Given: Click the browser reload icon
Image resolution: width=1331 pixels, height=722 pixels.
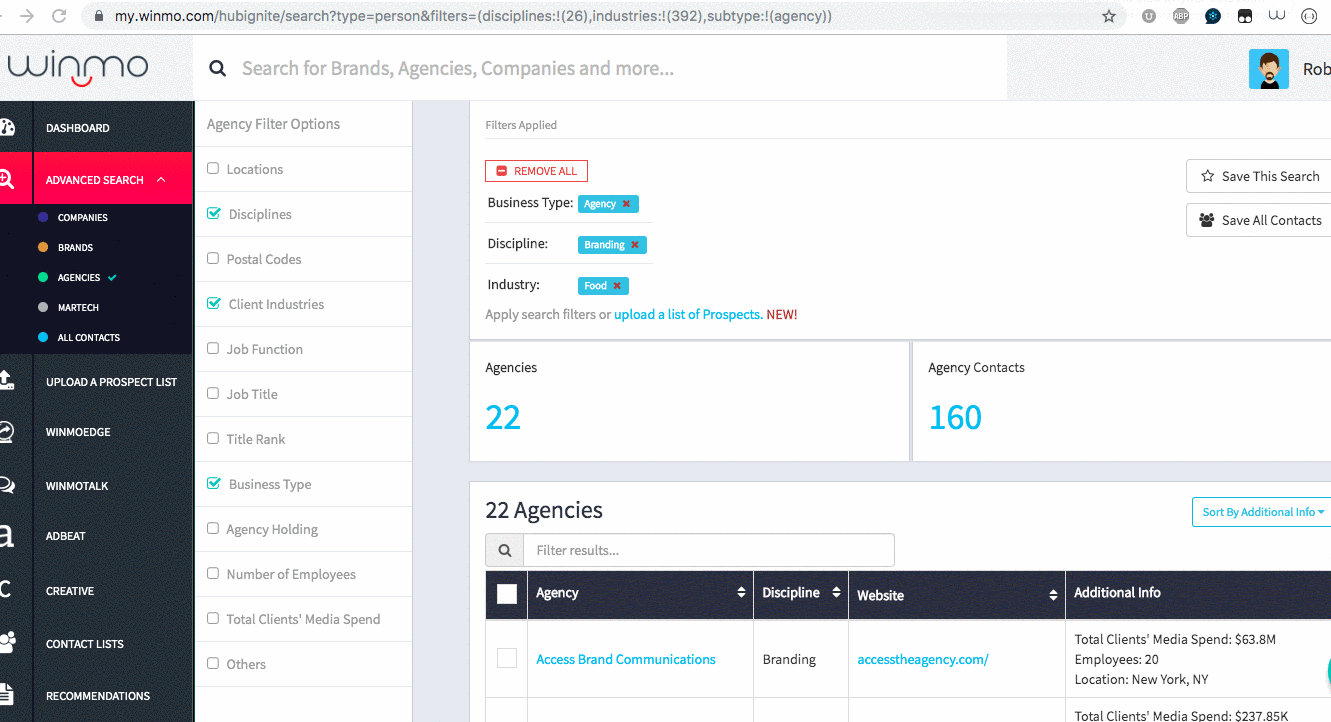Looking at the screenshot, I should 59,16.
